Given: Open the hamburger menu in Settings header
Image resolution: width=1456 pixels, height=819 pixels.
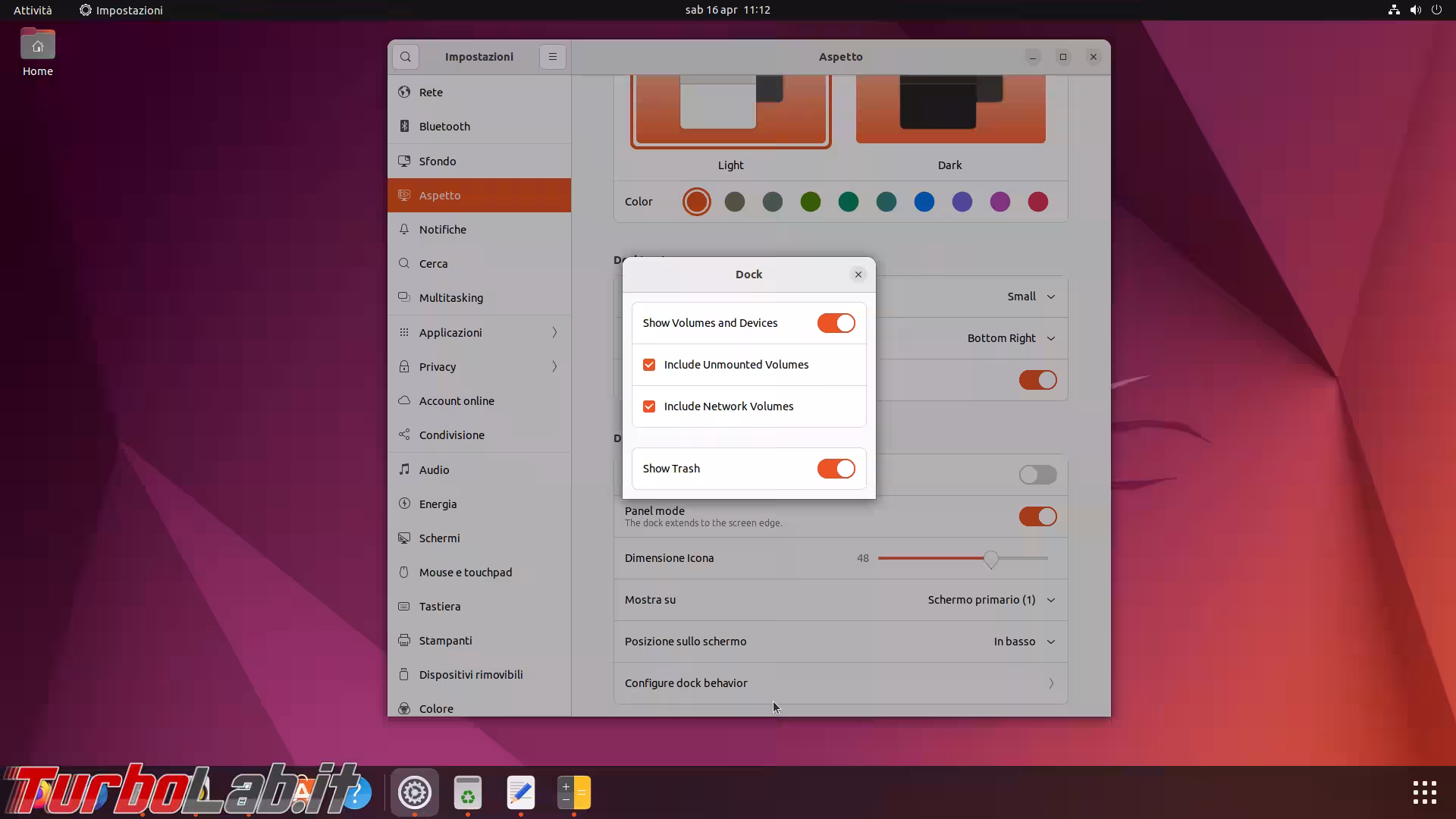Looking at the screenshot, I should pos(553,57).
